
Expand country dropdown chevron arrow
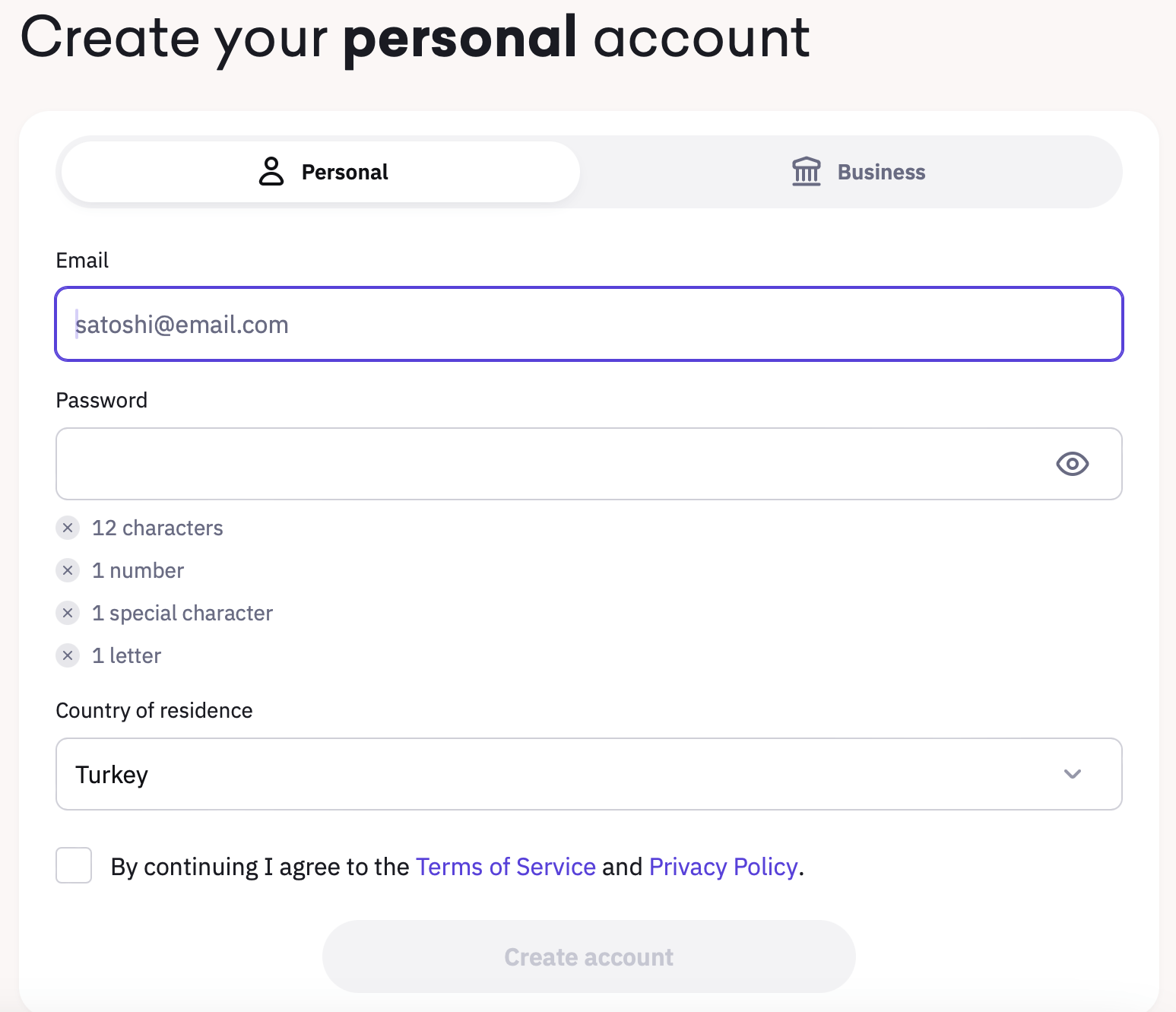(1072, 774)
